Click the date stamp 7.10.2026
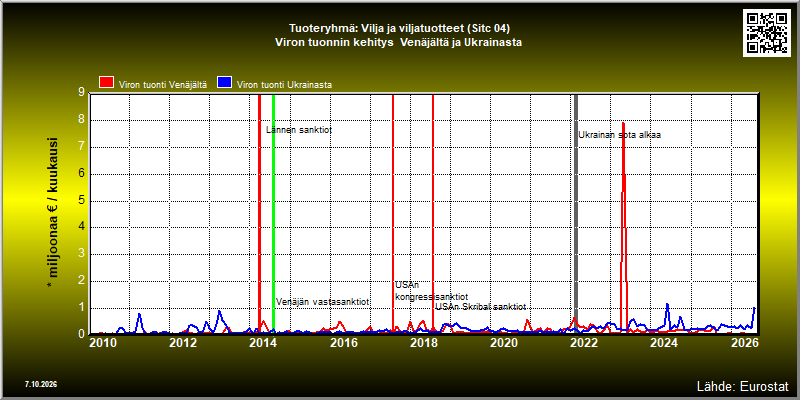This screenshot has width=800, height=400. pos(41,384)
